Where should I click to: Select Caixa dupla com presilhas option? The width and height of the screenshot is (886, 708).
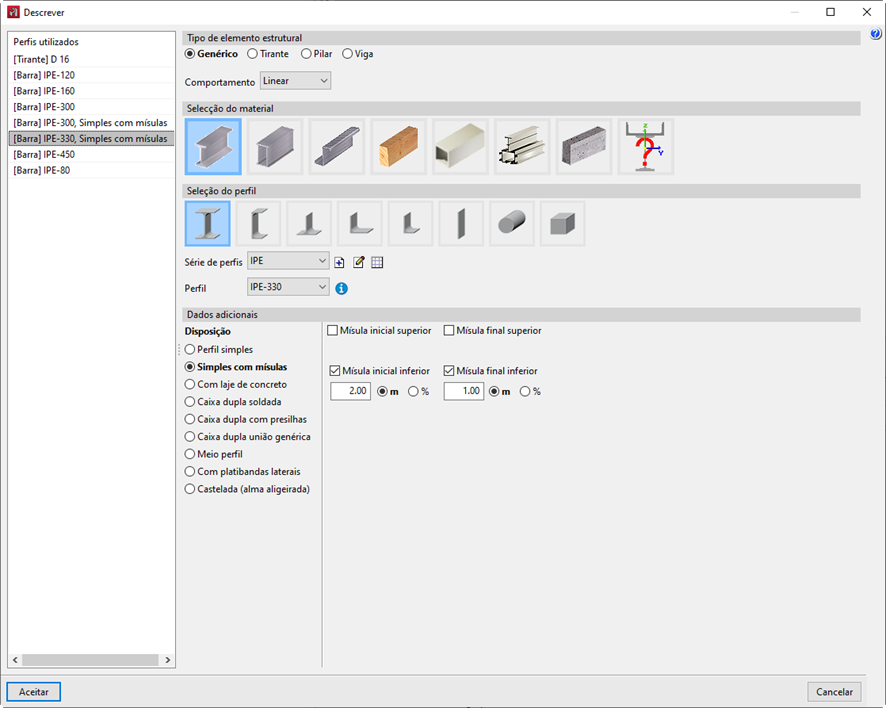pos(246,419)
